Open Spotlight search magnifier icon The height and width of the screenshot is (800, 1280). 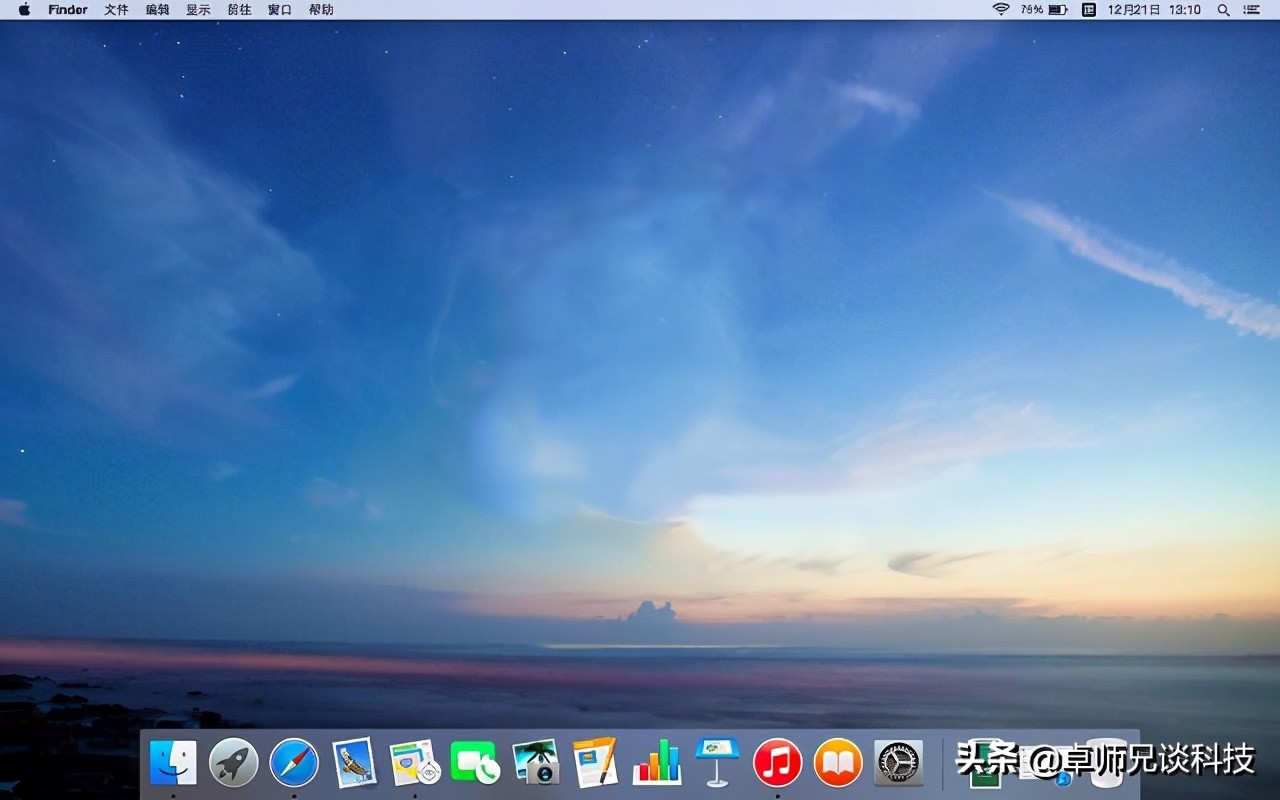pyautogui.click(x=1223, y=10)
